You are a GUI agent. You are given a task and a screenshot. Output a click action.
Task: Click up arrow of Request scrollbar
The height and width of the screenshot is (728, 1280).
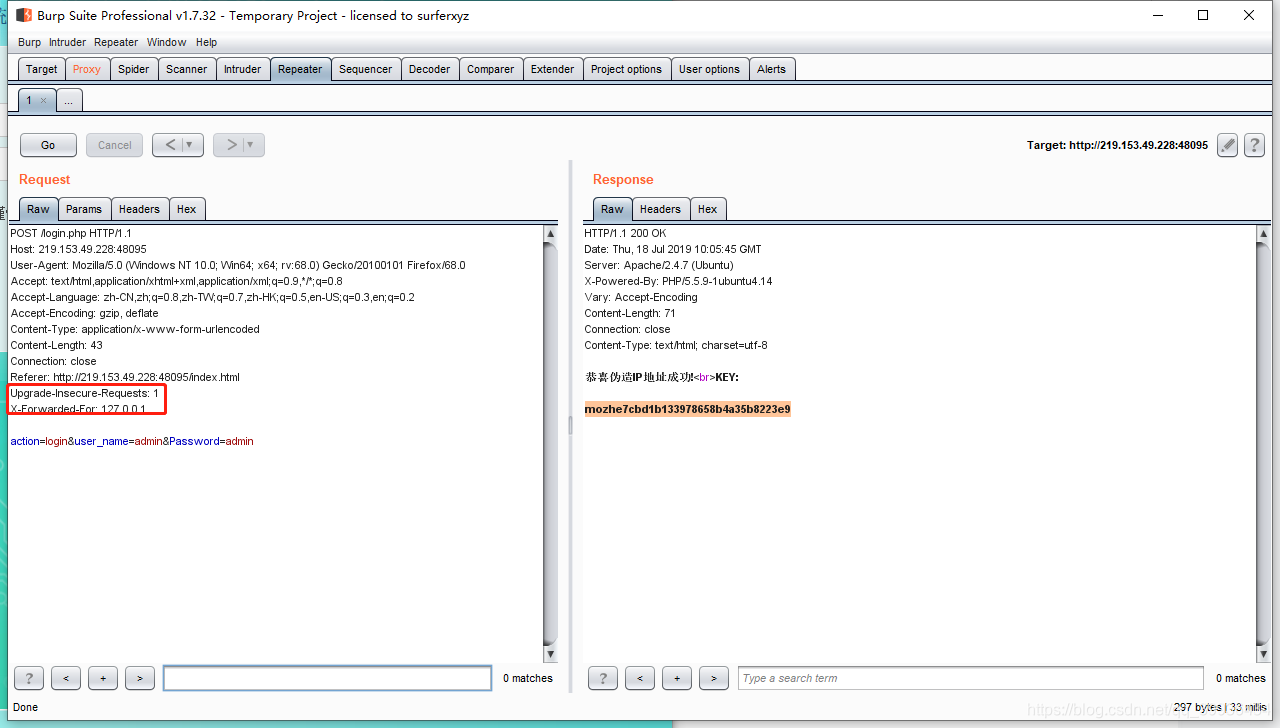(551, 233)
